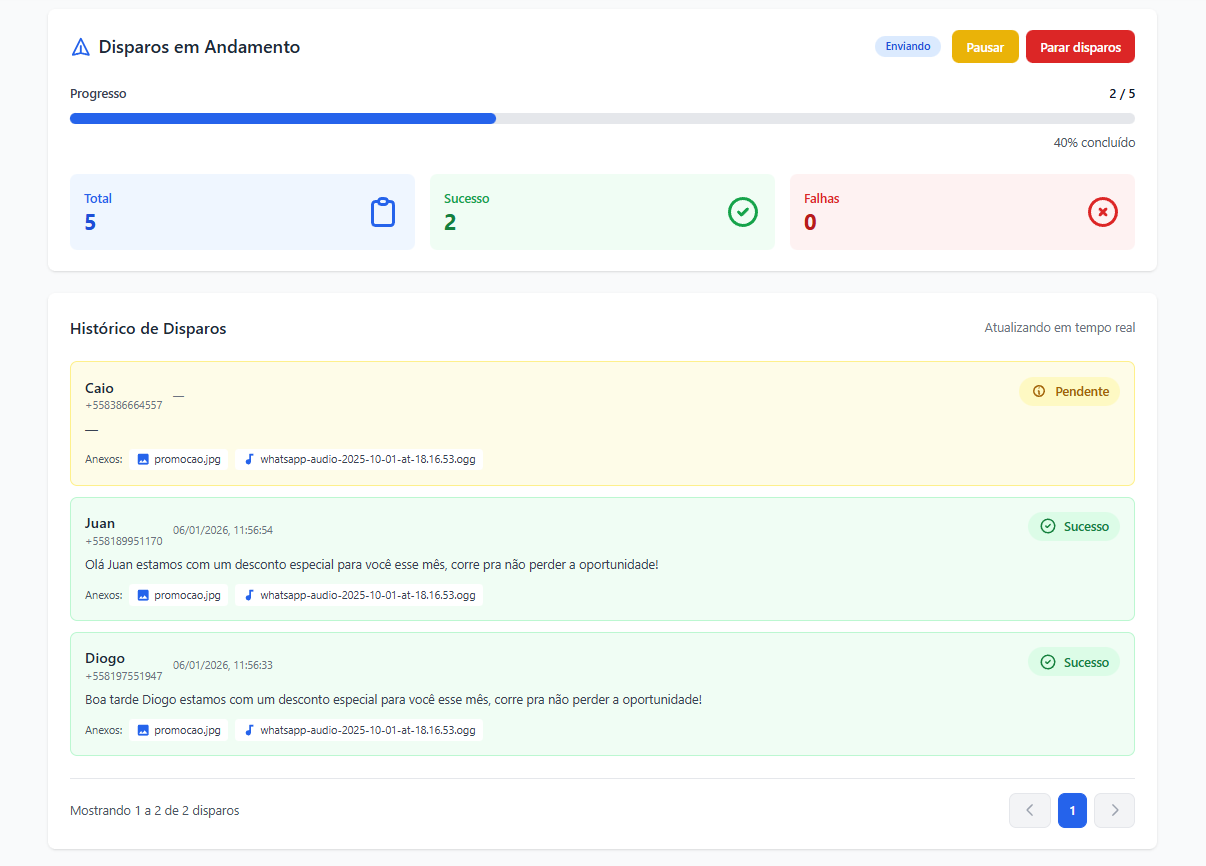Click the info icon in Pendente badge
This screenshot has height=866, width=1206.
tap(1039, 392)
